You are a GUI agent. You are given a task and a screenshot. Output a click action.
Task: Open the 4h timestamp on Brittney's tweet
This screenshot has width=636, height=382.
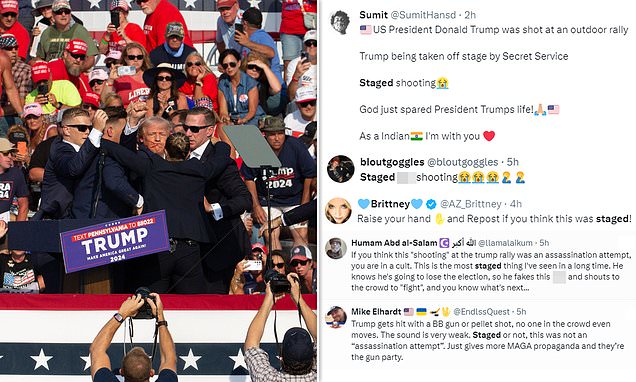tap(516, 204)
